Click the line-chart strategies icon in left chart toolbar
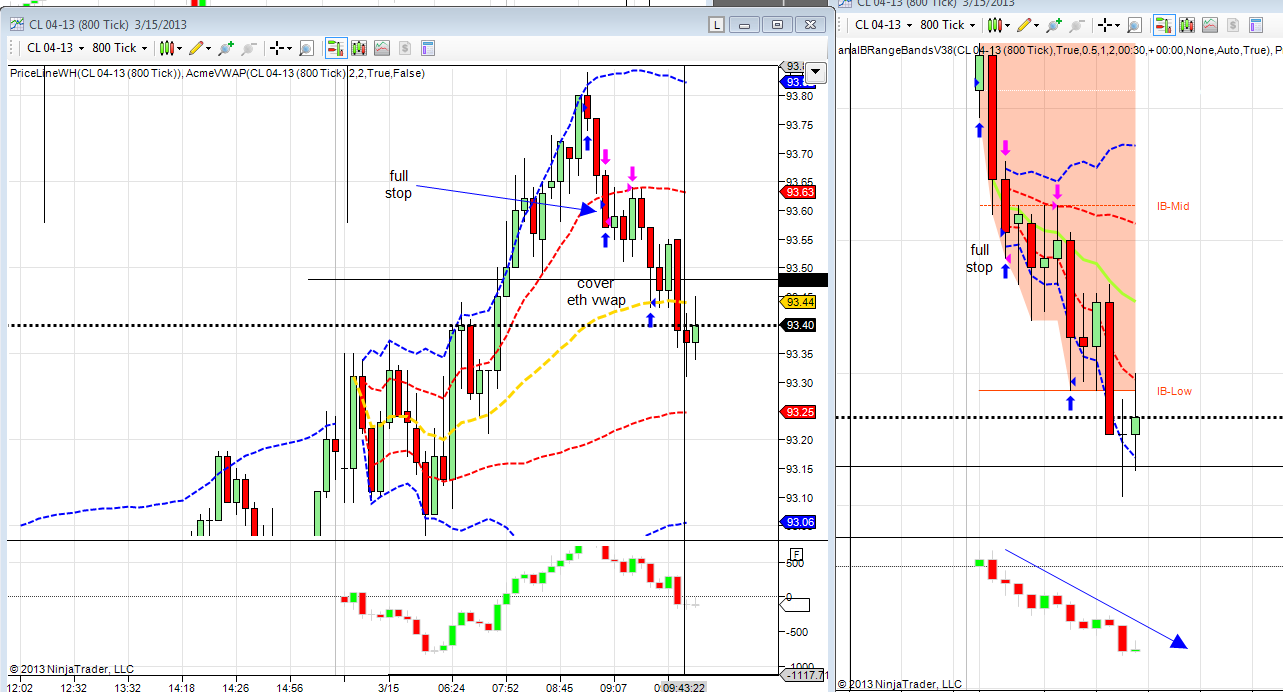 pyautogui.click(x=382, y=48)
